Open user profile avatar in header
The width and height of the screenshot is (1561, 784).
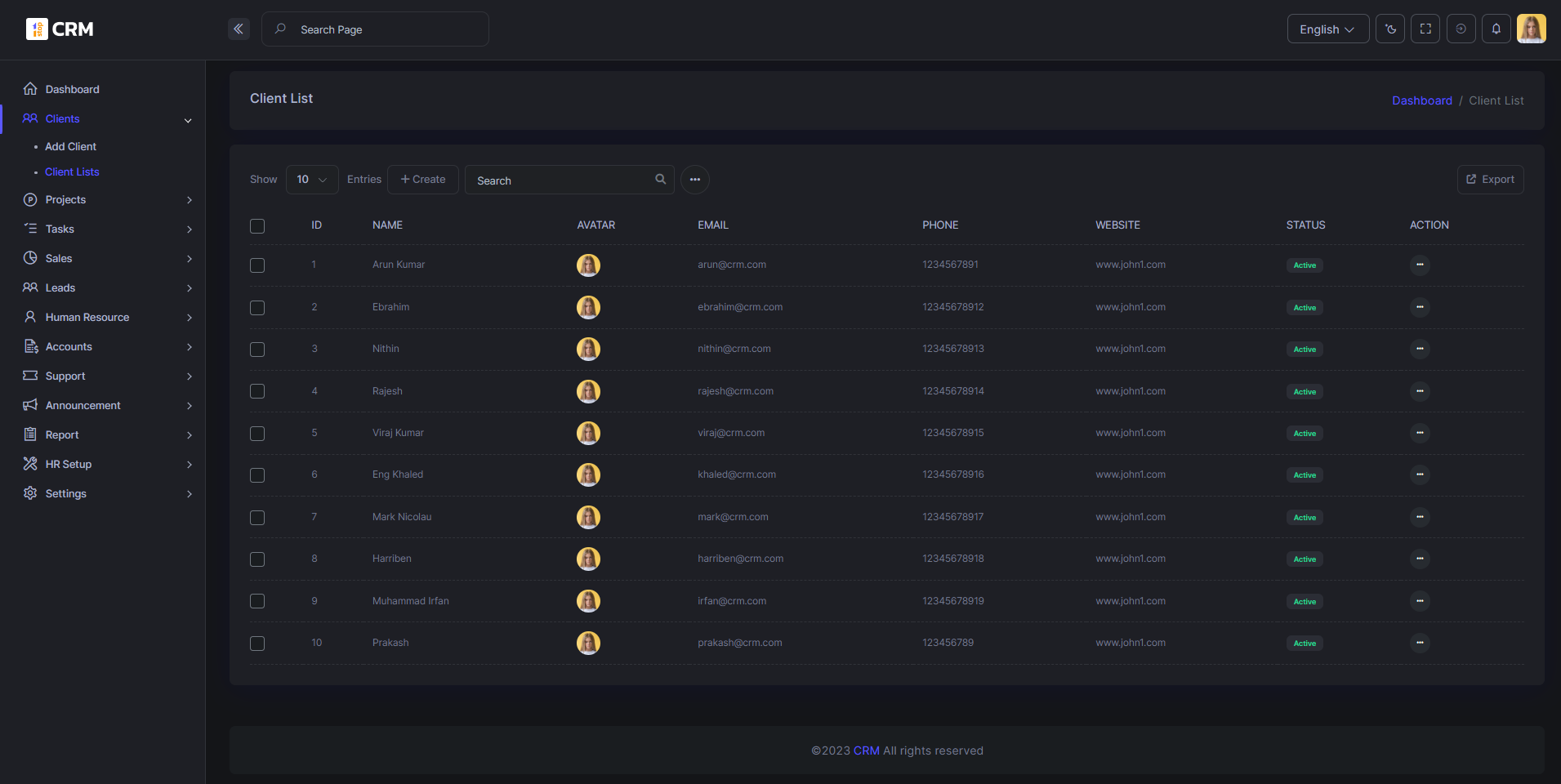coord(1532,29)
